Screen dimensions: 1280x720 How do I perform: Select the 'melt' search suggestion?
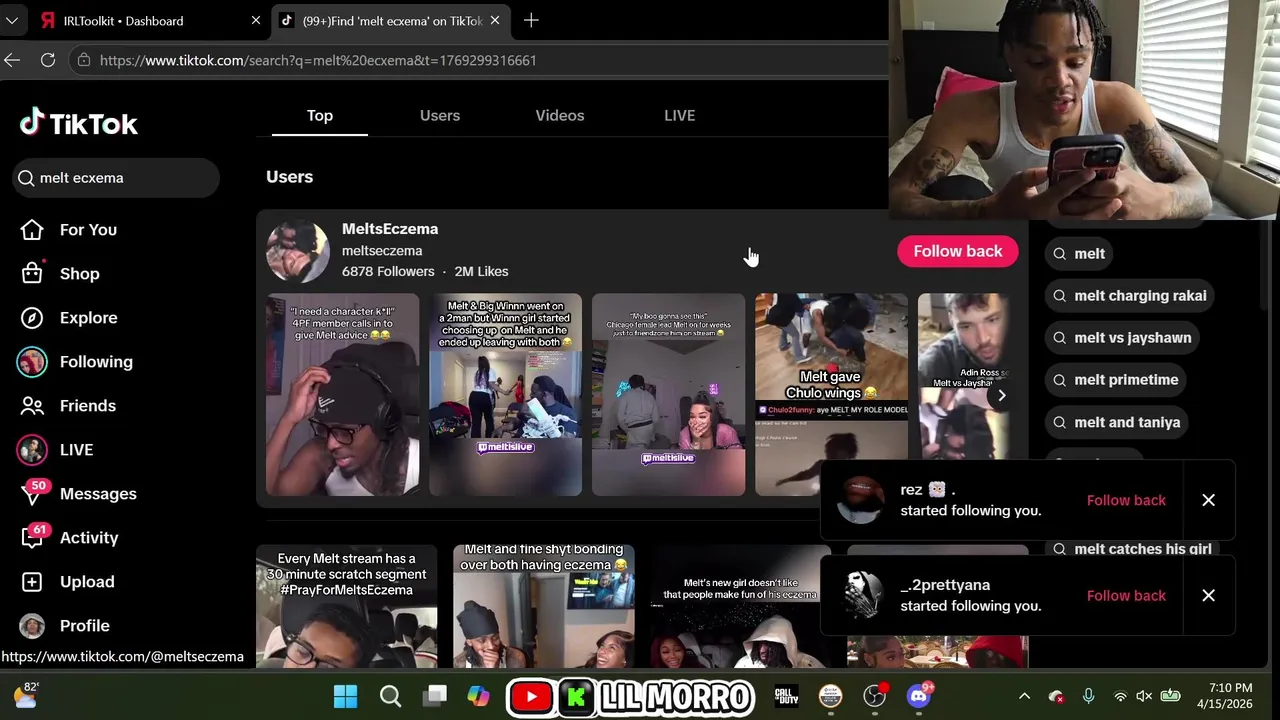coord(1080,253)
